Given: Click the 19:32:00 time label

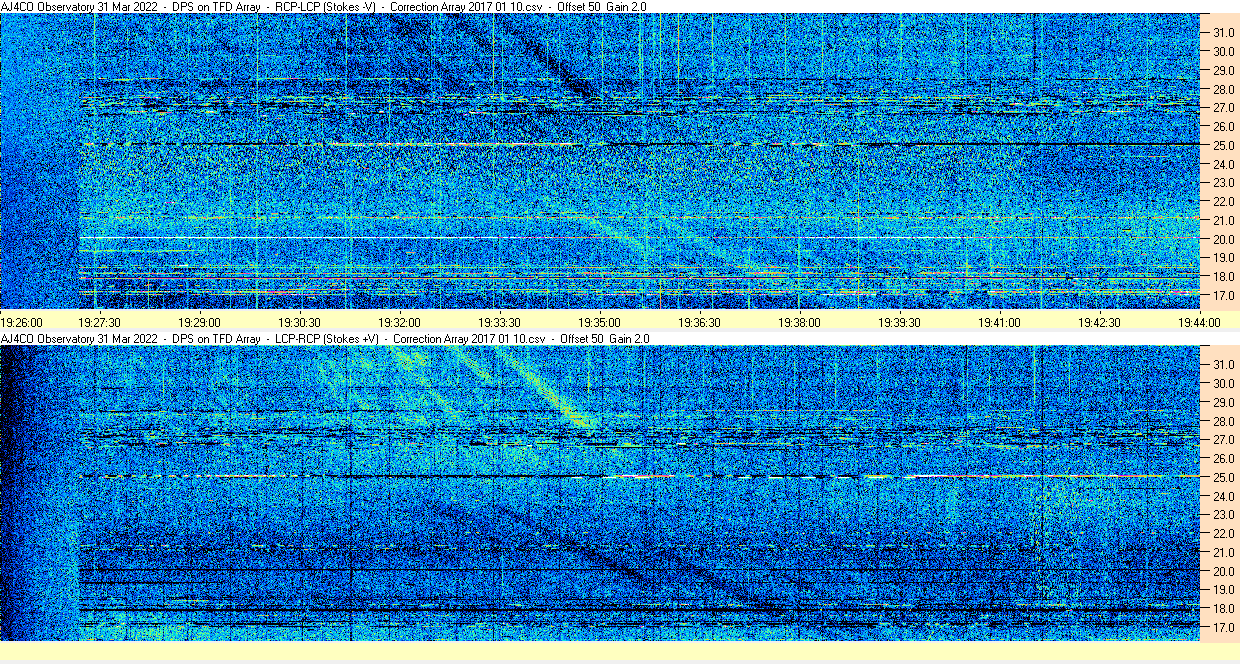Looking at the screenshot, I should pyautogui.click(x=399, y=323).
